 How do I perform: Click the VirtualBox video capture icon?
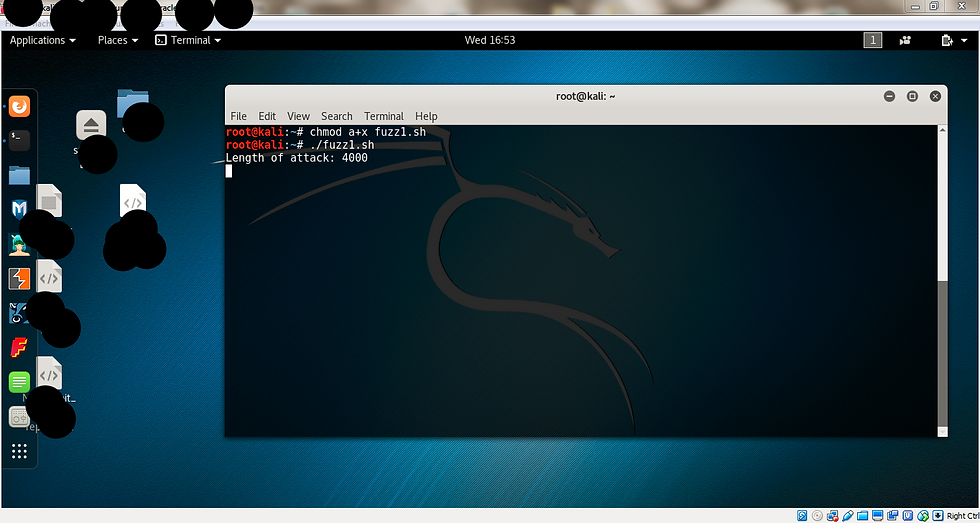pos(892,516)
